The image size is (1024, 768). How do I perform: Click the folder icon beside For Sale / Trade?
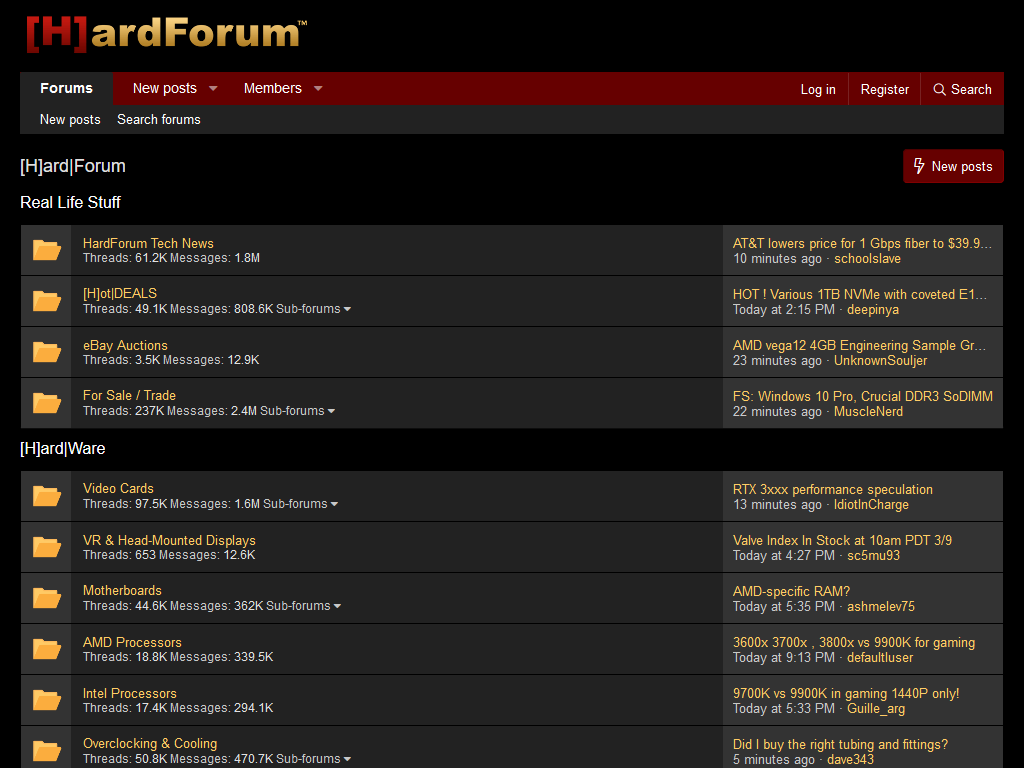pyautogui.click(x=47, y=403)
